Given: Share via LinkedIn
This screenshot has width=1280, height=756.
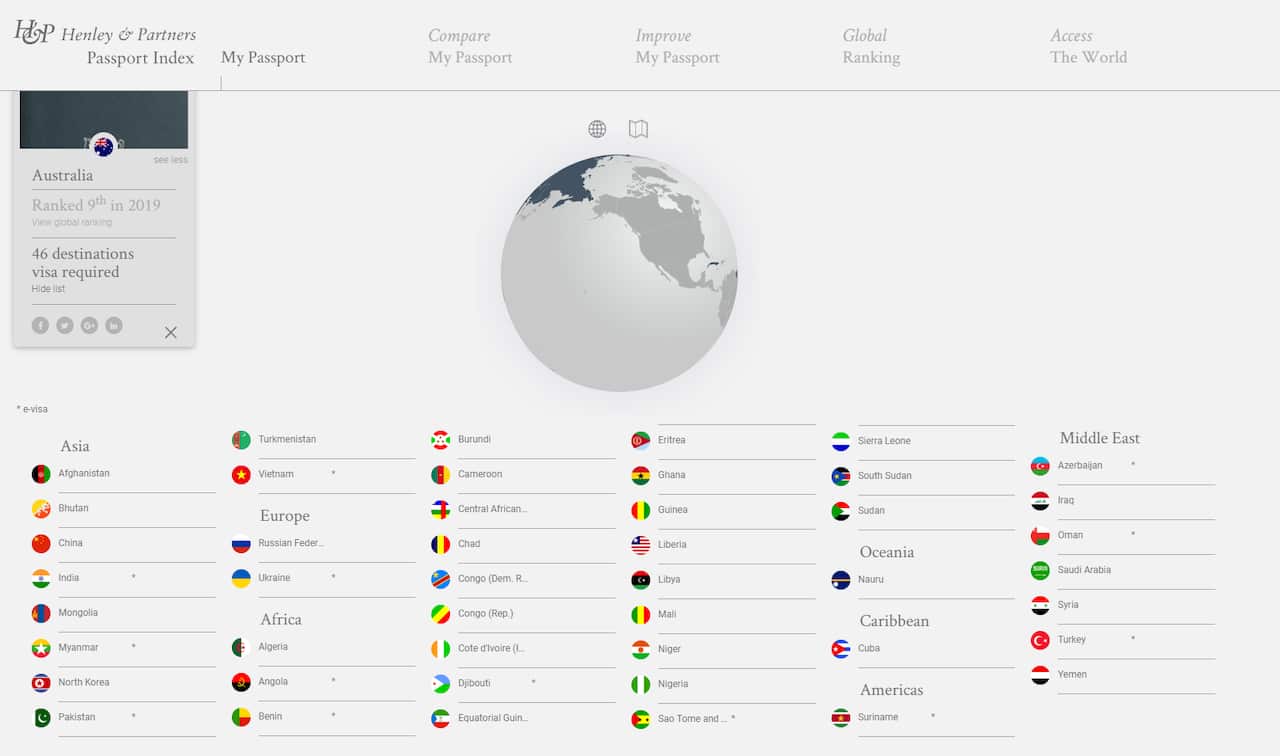Looking at the screenshot, I should (x=113, y=325).
